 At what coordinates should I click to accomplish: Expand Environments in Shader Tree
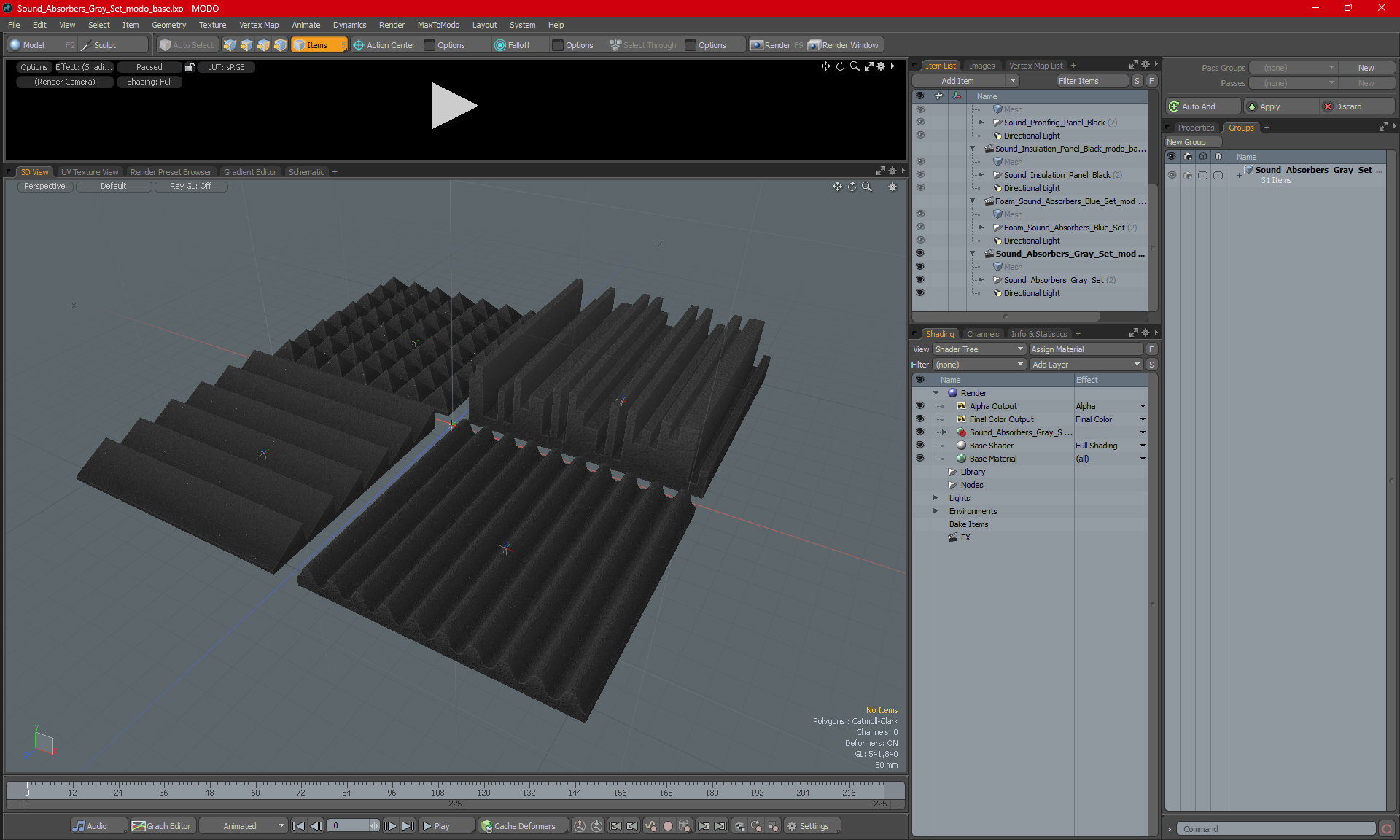[936, 511]
